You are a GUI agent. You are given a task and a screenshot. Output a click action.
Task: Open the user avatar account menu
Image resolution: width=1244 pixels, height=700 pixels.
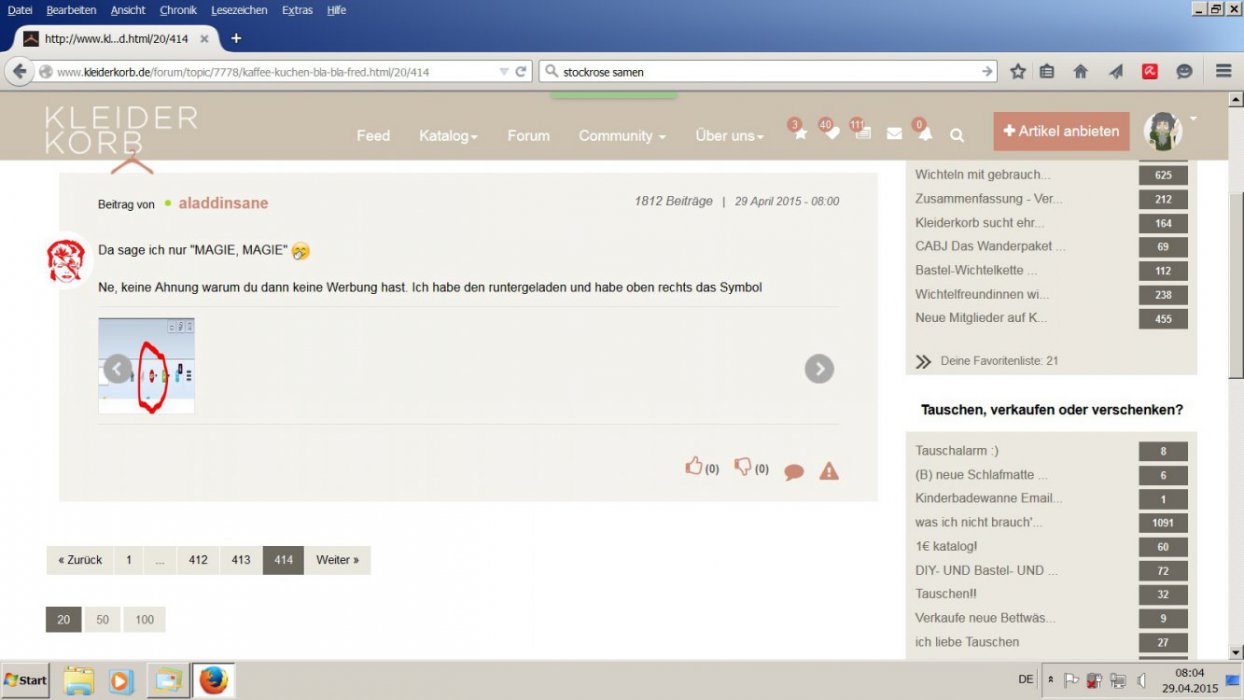click(1163, 131)
